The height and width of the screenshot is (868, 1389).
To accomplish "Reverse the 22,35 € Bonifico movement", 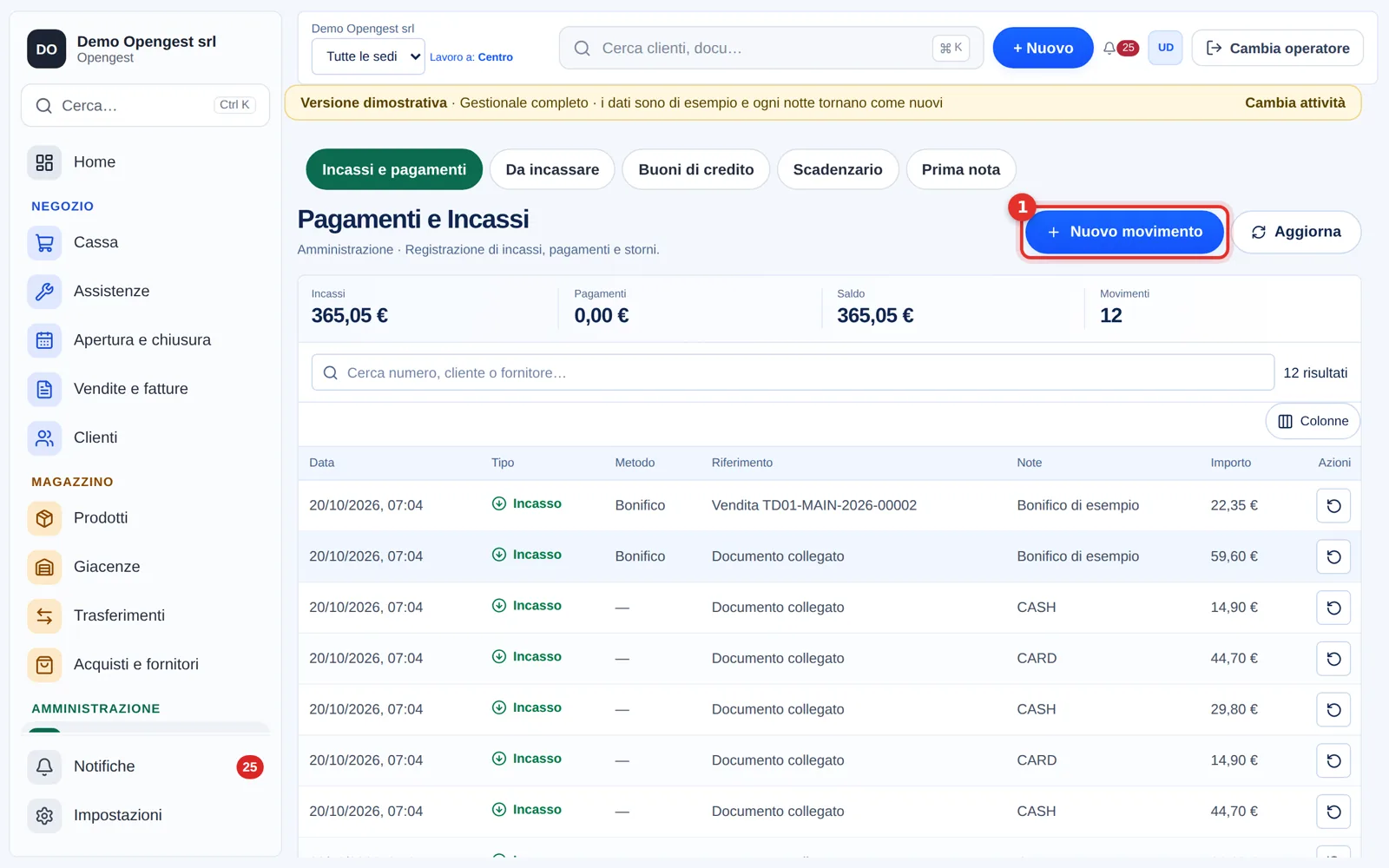I will [1333, 506].
